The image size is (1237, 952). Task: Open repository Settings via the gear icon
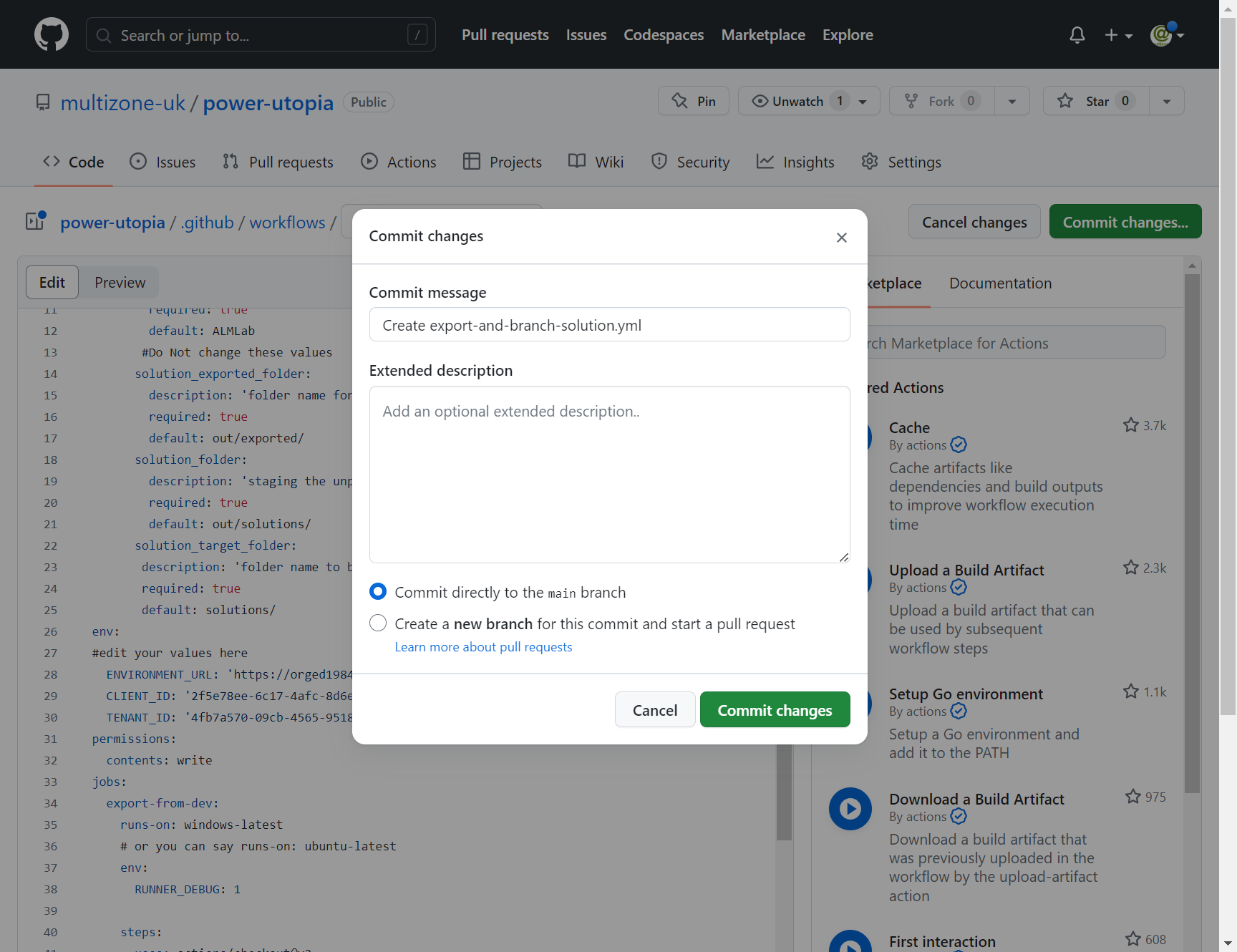point(869,162)
